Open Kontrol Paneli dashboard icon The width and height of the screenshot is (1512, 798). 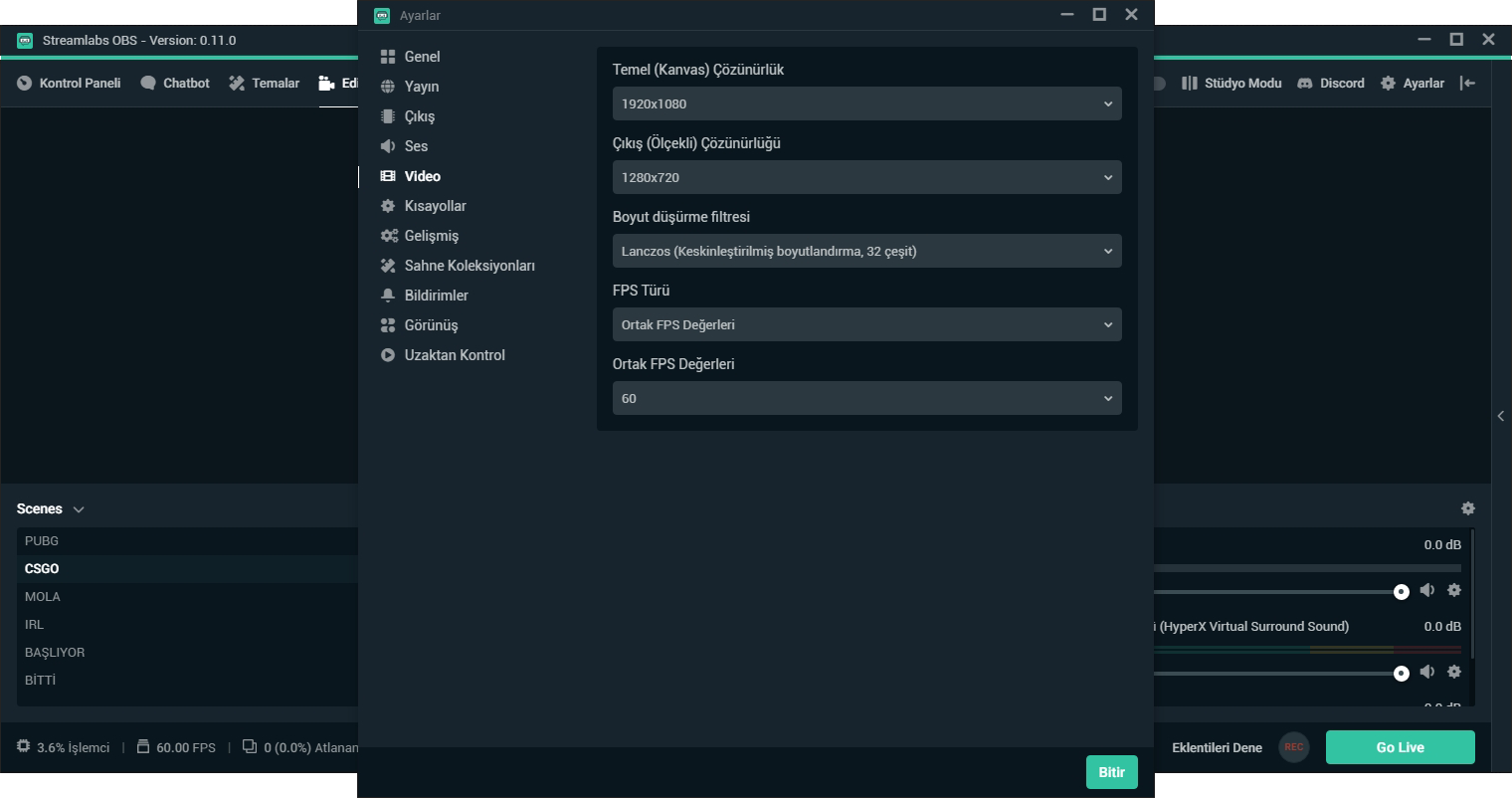(25, 84)
